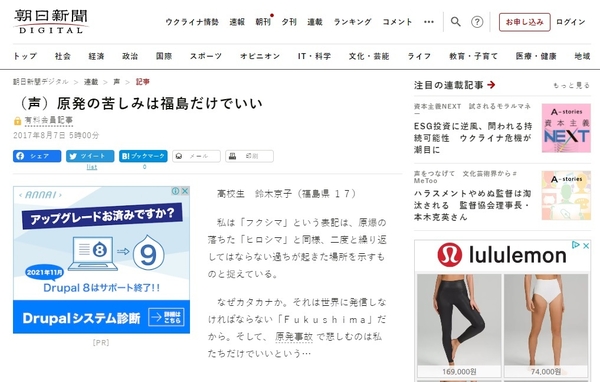Open 夕刊 in top menu

(289, 22)
